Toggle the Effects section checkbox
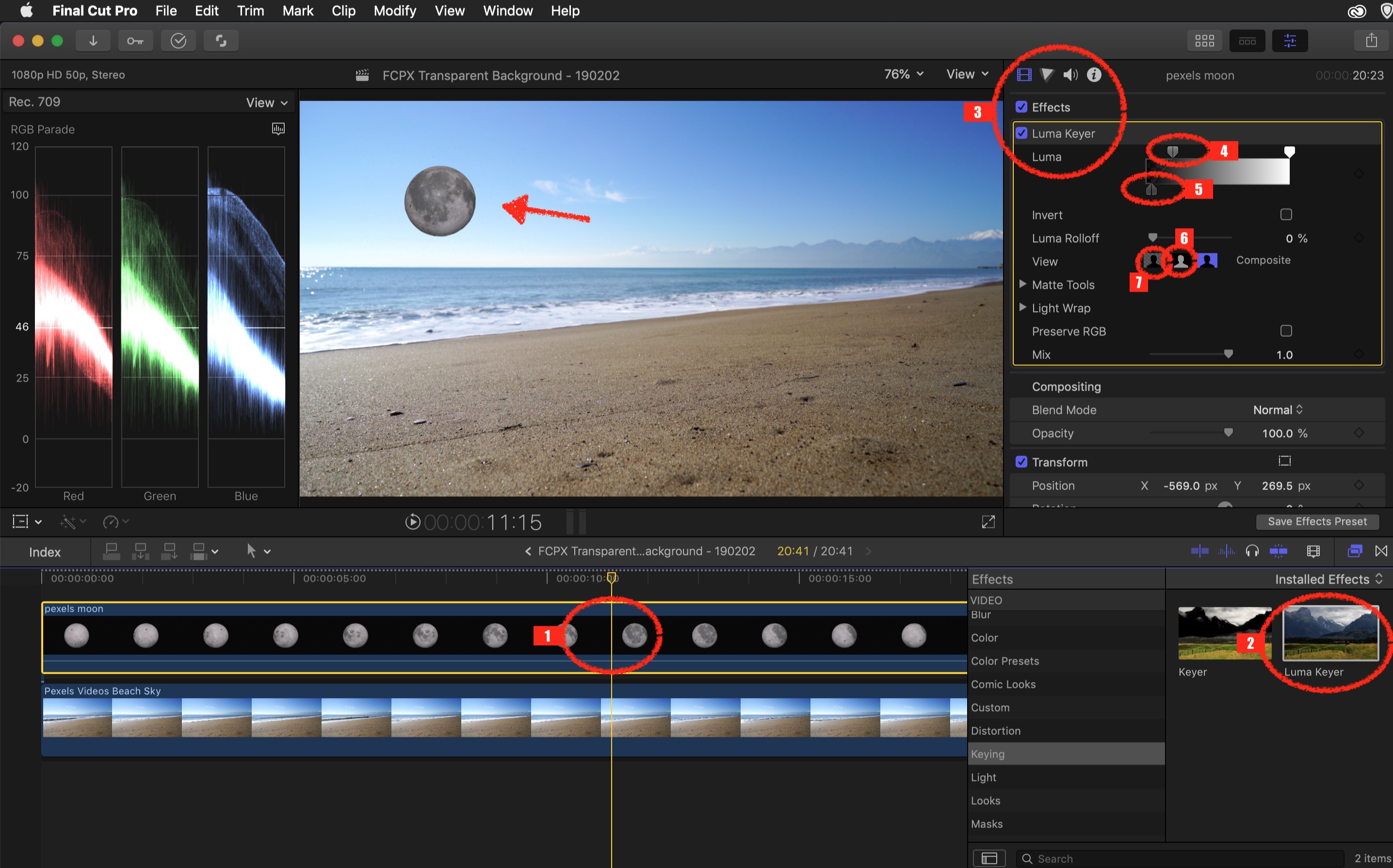1393x868 pixels. (x=1022, y=106)
